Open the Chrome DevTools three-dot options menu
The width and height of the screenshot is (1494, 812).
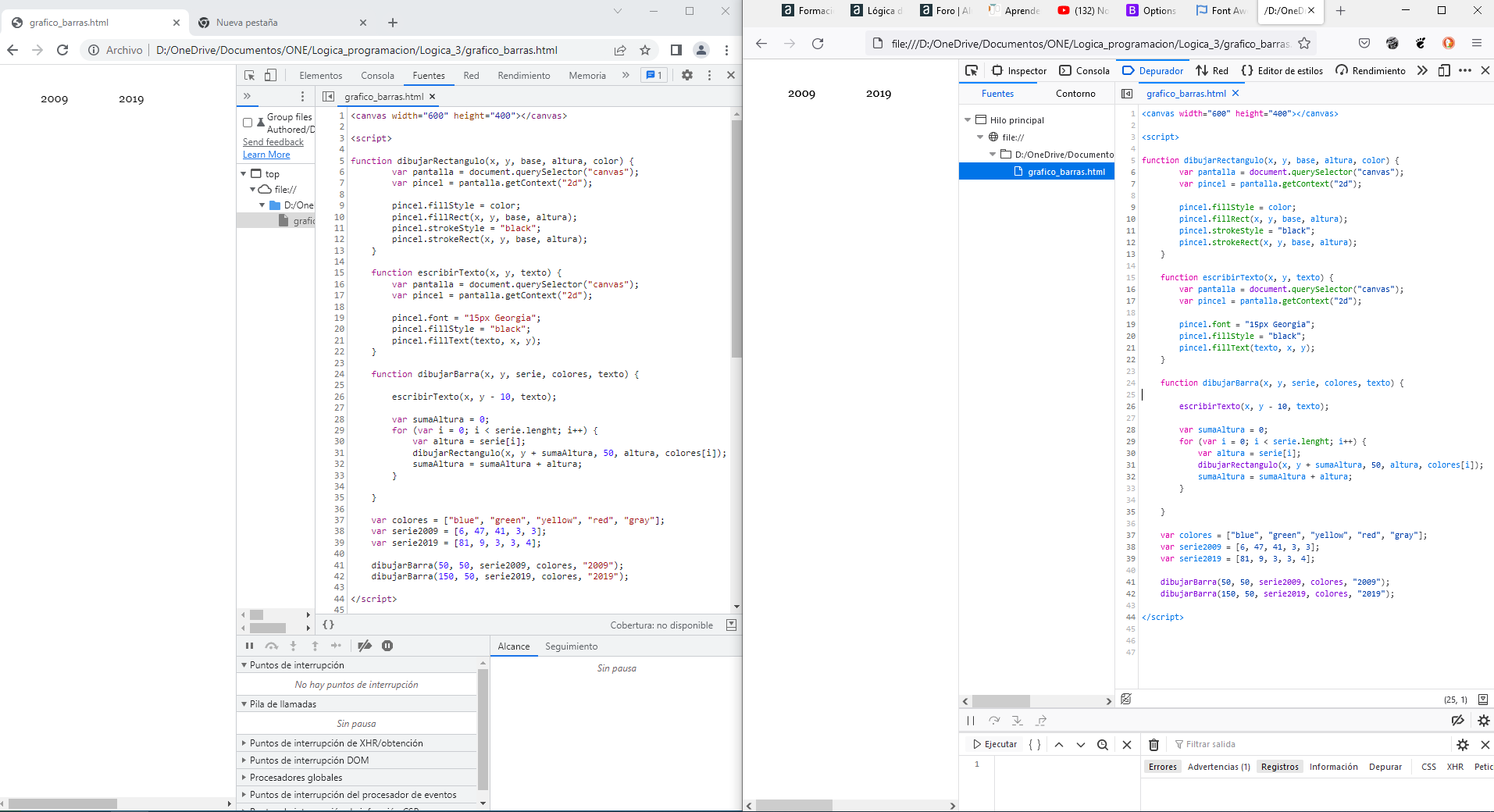tap(709, 76)
